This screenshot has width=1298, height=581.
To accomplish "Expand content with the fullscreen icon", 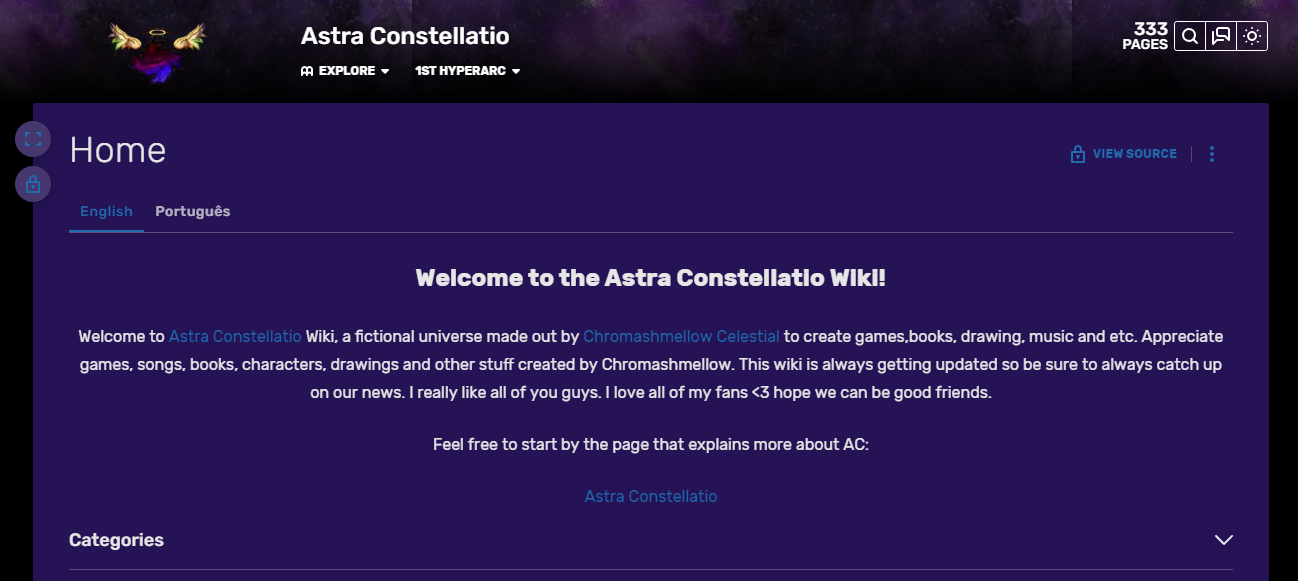I will 33,139.
